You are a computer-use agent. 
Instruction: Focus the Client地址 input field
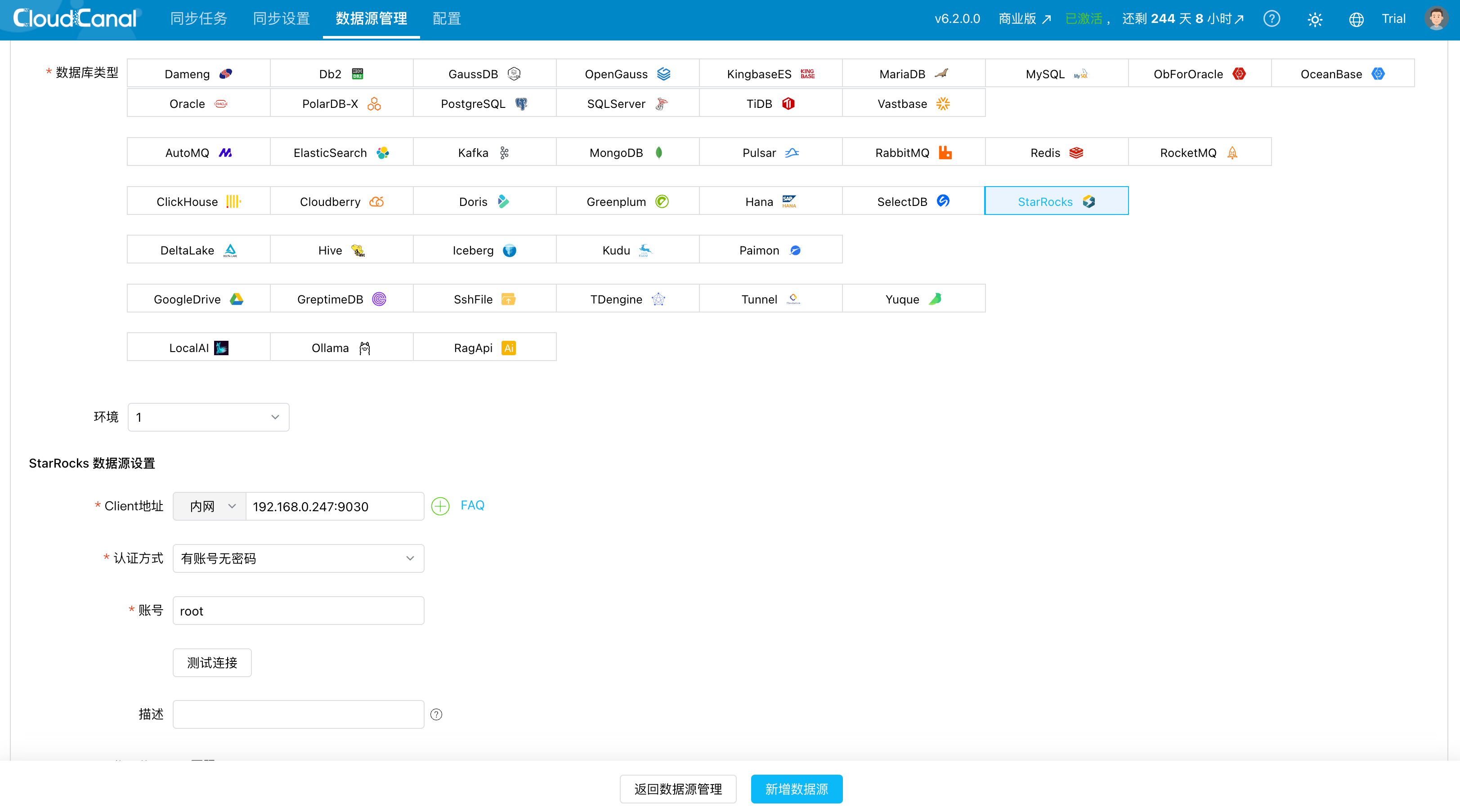335,506
